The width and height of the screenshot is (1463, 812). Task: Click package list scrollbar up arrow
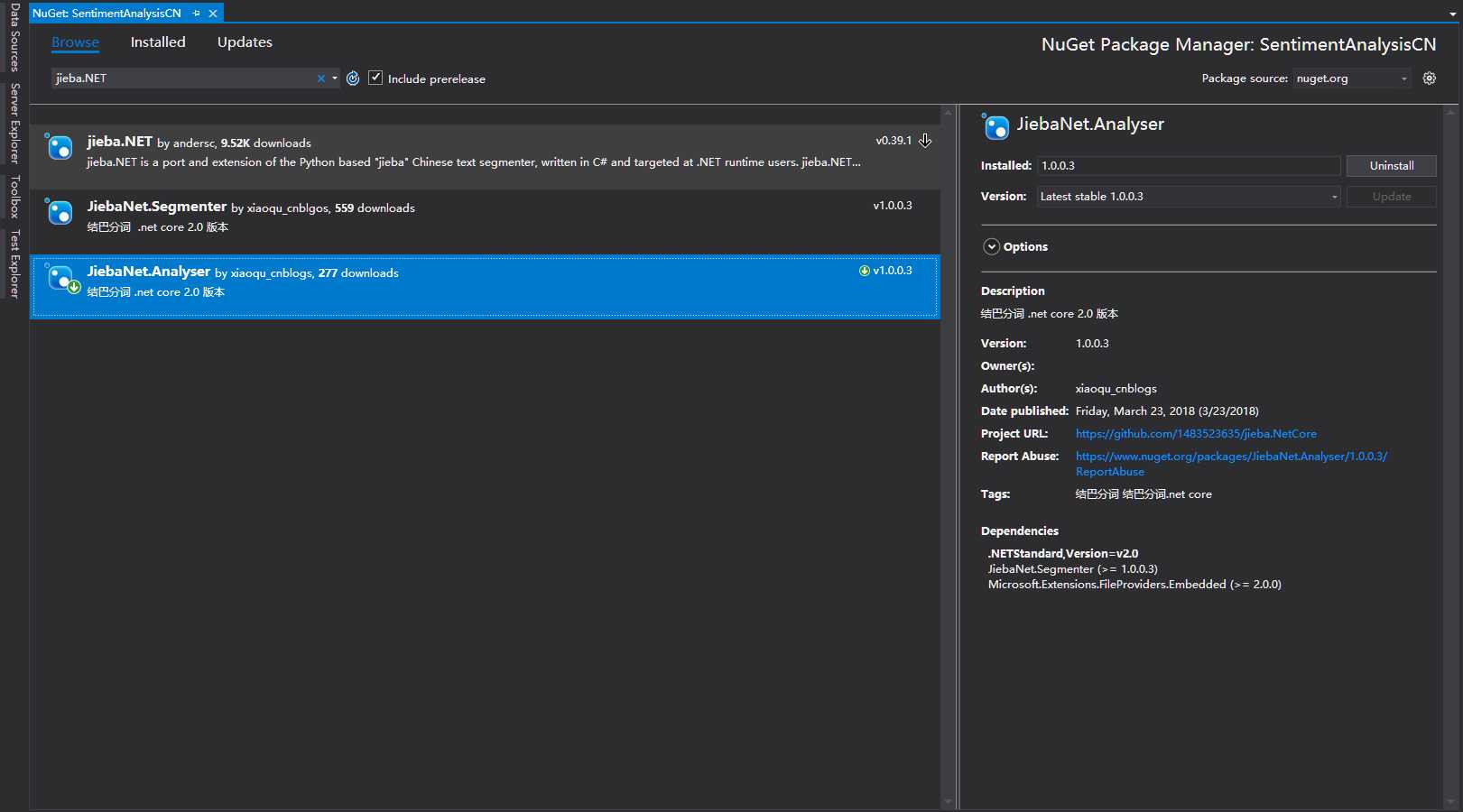(x=948, y=114)
